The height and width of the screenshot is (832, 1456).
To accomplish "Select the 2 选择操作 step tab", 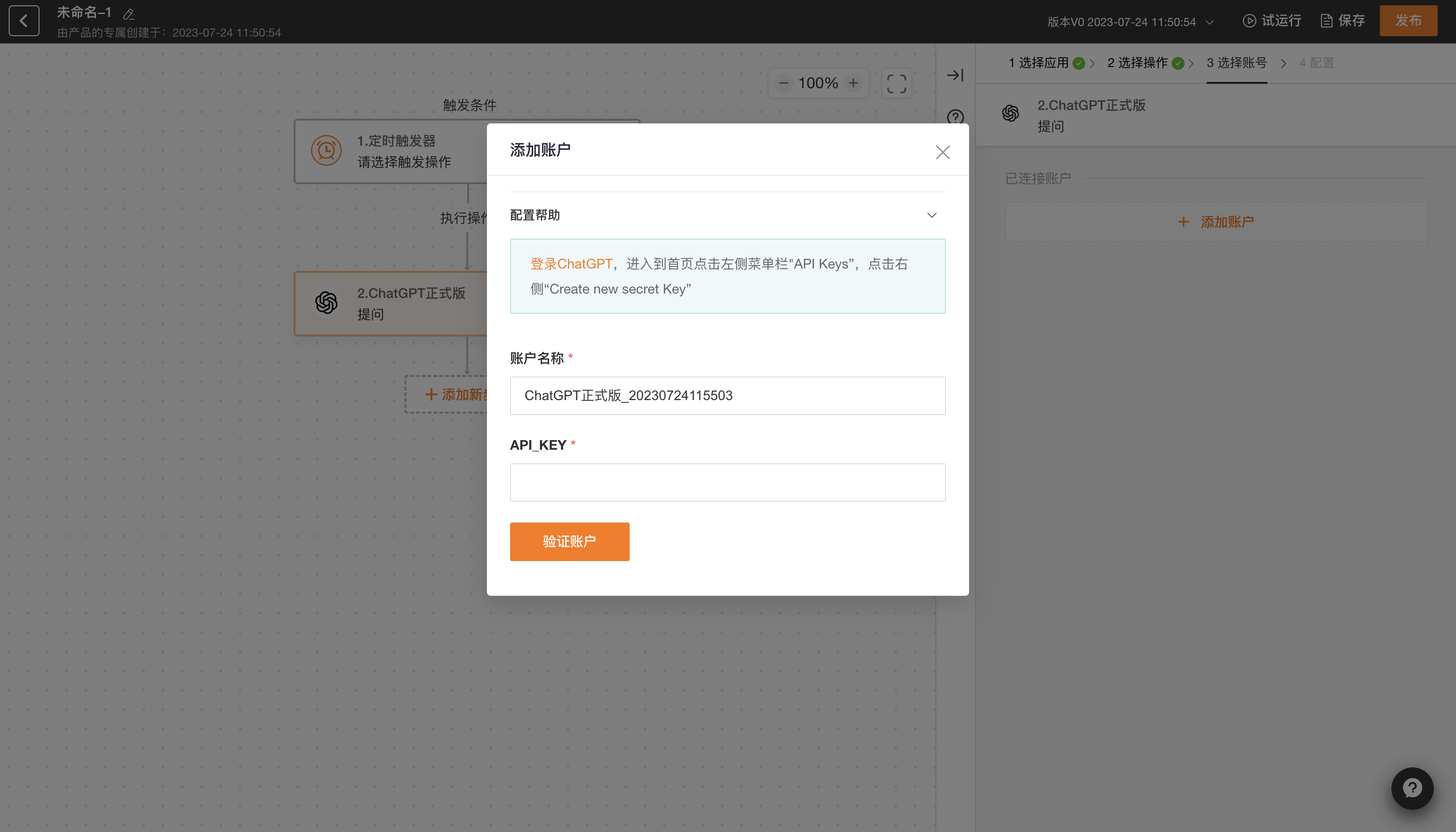I will click(1137, 63).
